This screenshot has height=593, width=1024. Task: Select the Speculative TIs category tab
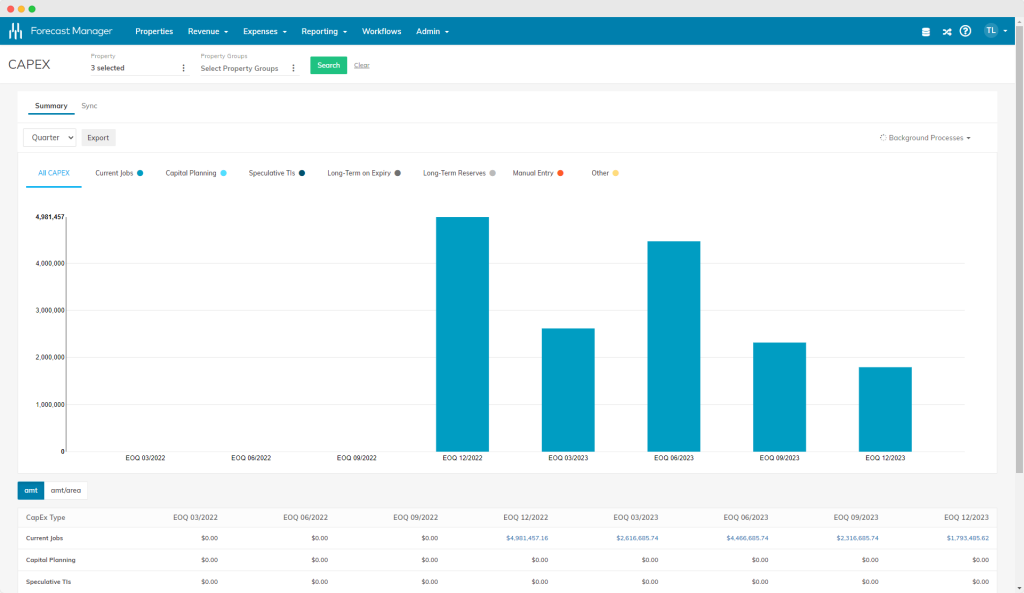[x=277, y=173]
